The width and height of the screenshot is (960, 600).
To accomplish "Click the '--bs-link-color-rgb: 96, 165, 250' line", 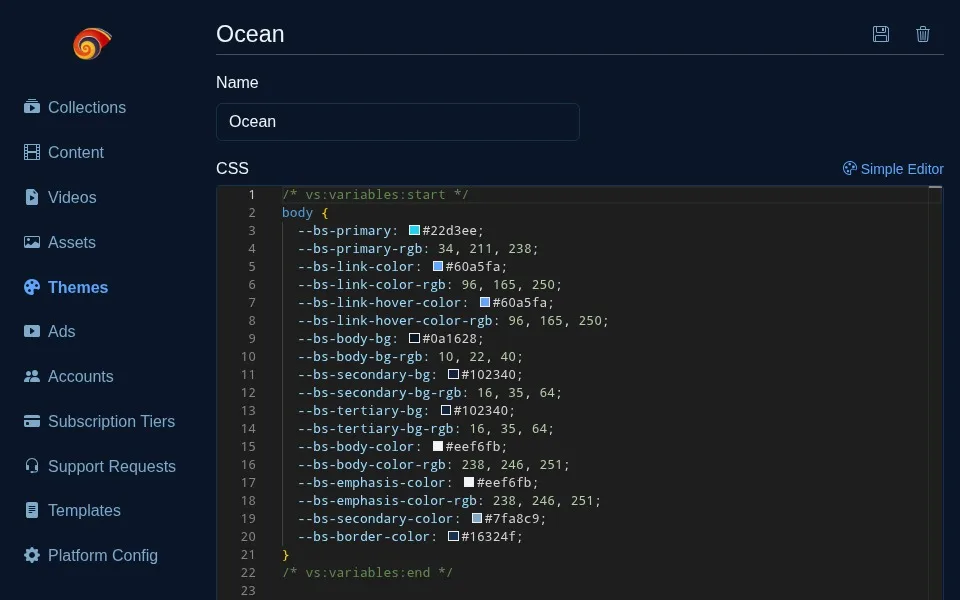I will tap(430, 285).
